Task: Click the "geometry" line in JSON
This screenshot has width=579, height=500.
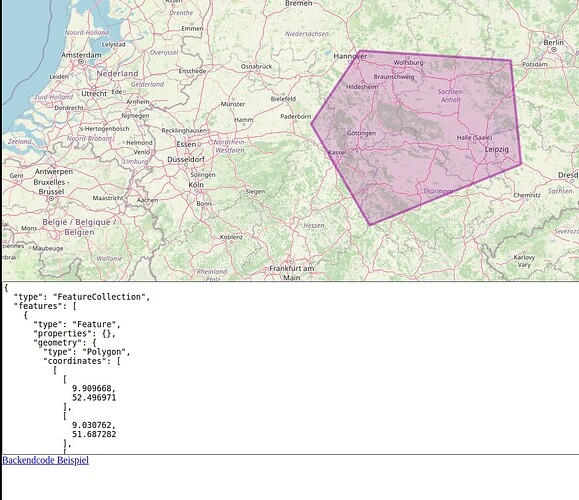Action: coord(65,343)
